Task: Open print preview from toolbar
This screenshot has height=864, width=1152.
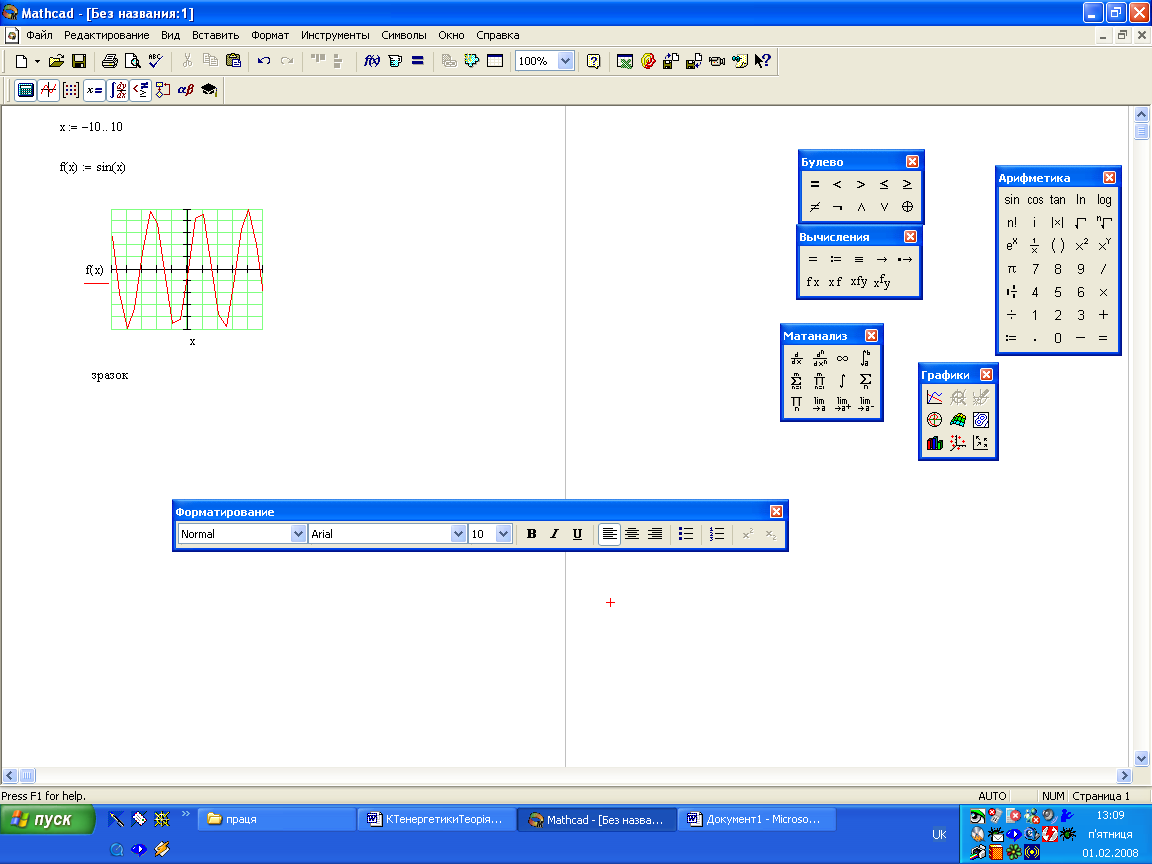Action: click(132, 61)
